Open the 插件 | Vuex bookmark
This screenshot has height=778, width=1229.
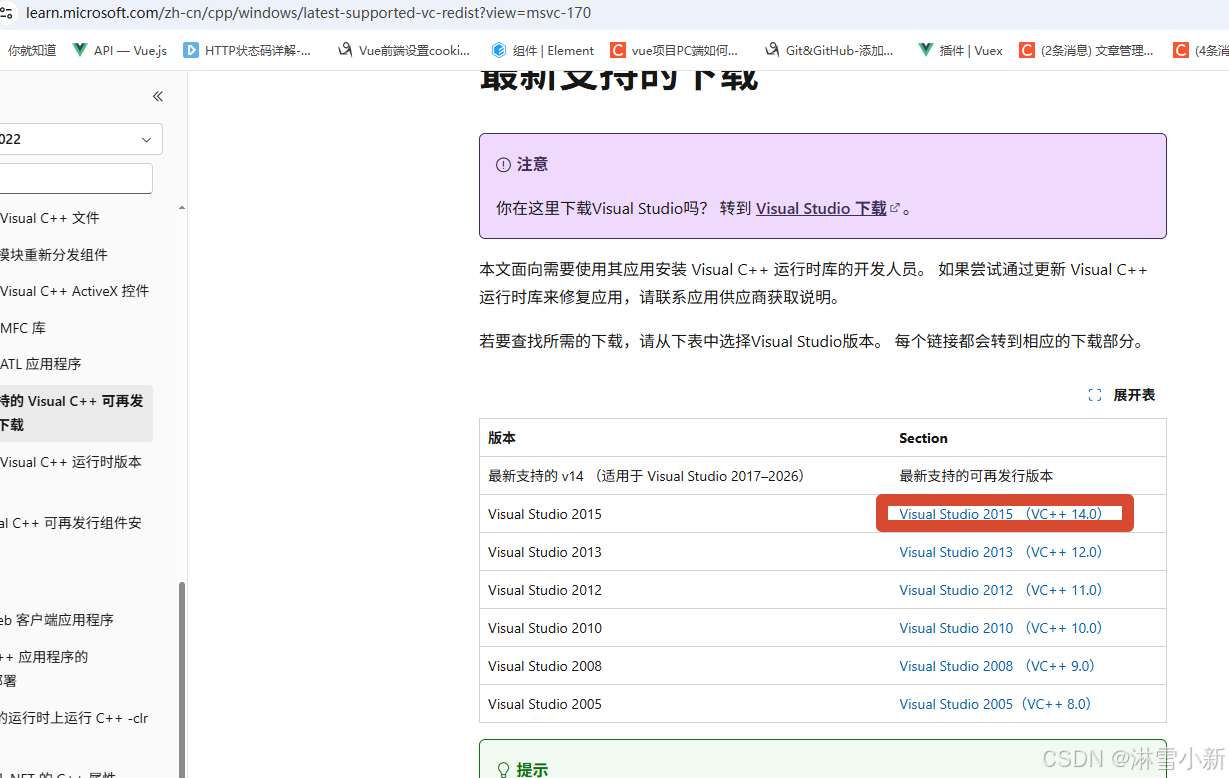960,50
